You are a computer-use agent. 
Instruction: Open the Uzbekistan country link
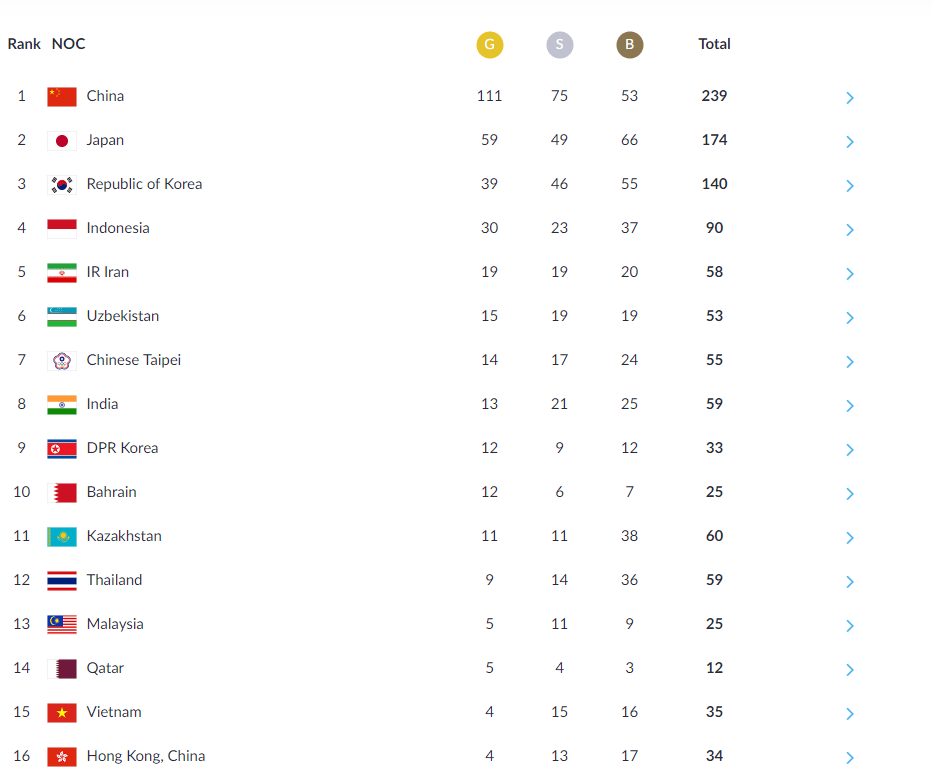tap(122, 316)
